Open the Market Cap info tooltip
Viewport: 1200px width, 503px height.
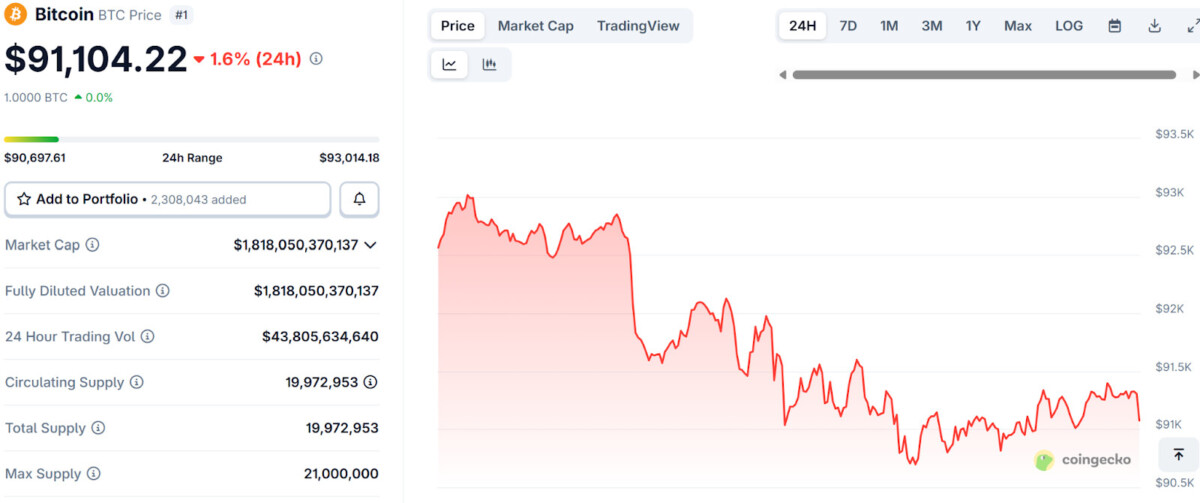[x=92, y=245]
